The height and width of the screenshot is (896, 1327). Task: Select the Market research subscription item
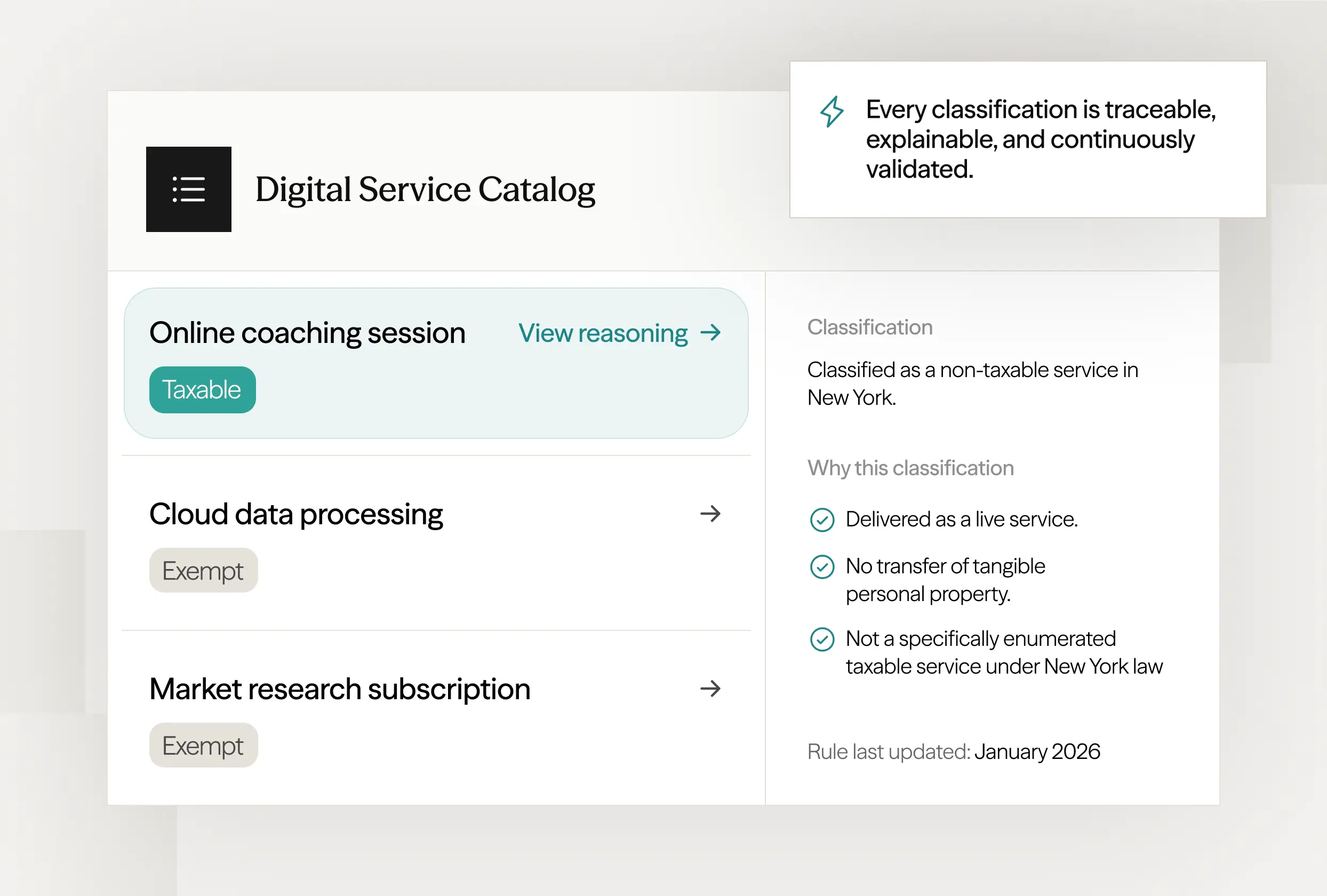340,689
